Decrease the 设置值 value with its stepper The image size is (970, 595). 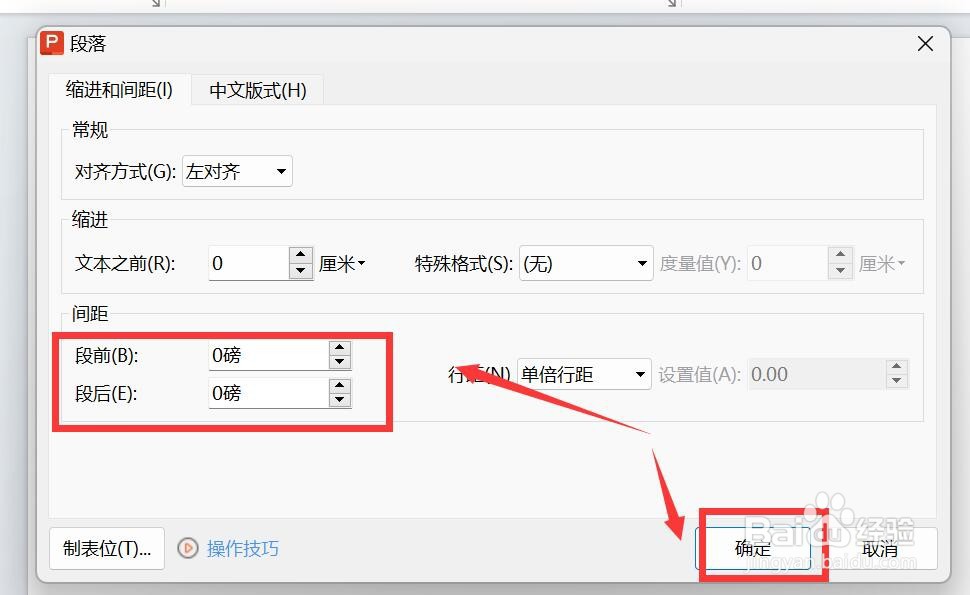(897, 380)
